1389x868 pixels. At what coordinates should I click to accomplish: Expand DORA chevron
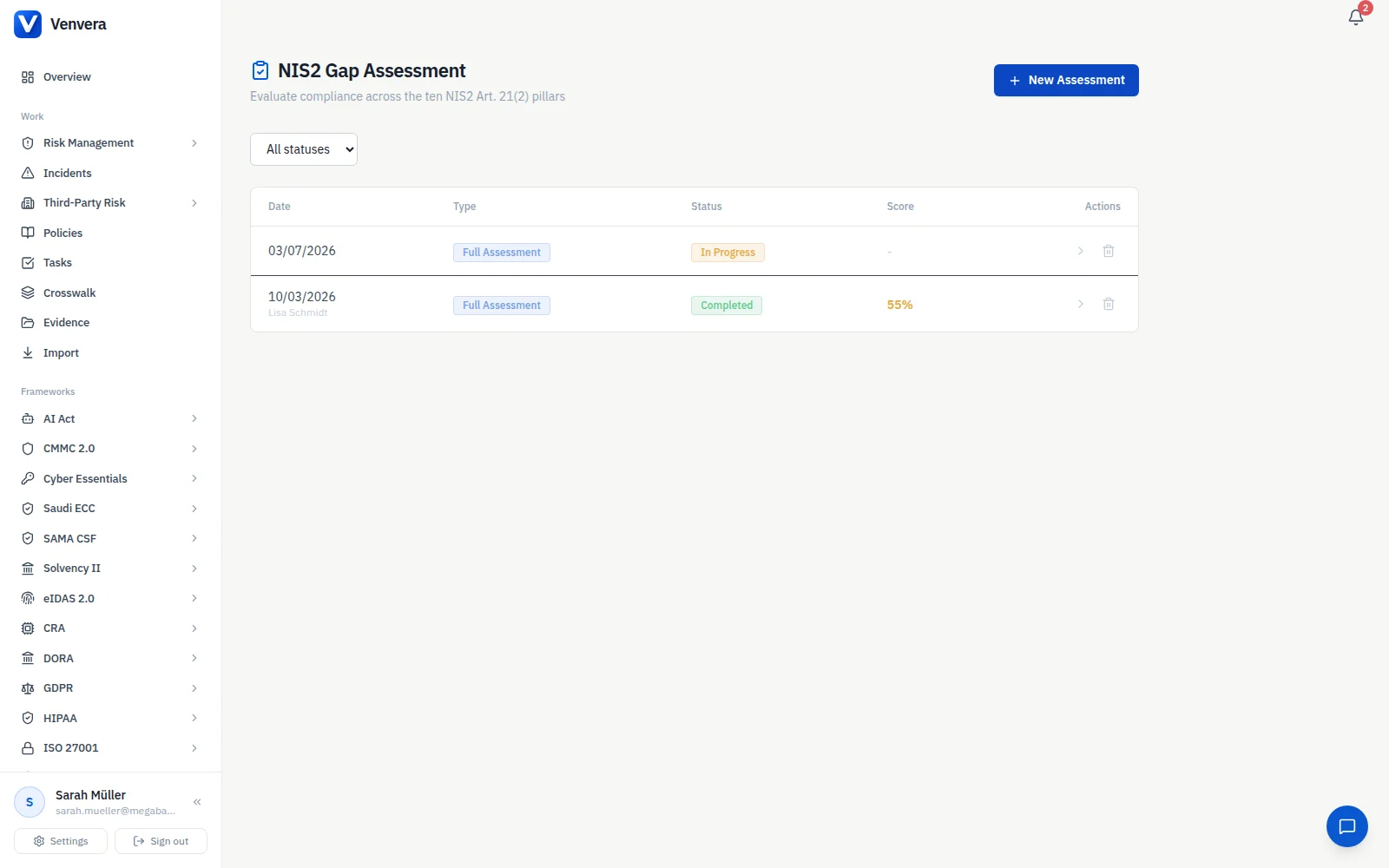pyautogui.click(x=194, y=658)
